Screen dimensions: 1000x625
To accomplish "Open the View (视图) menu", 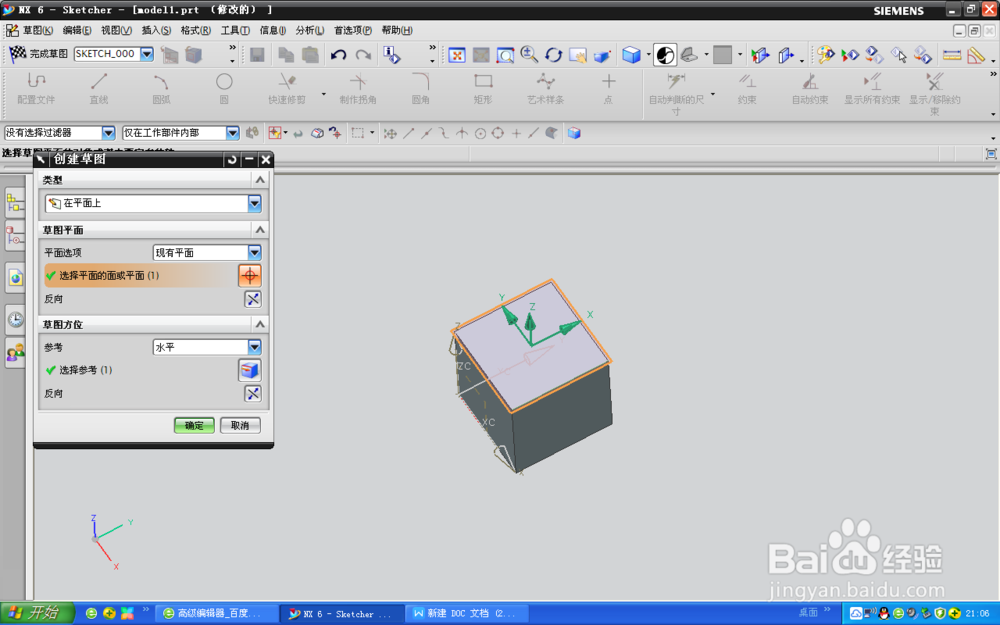I will (x=116, y=30).
